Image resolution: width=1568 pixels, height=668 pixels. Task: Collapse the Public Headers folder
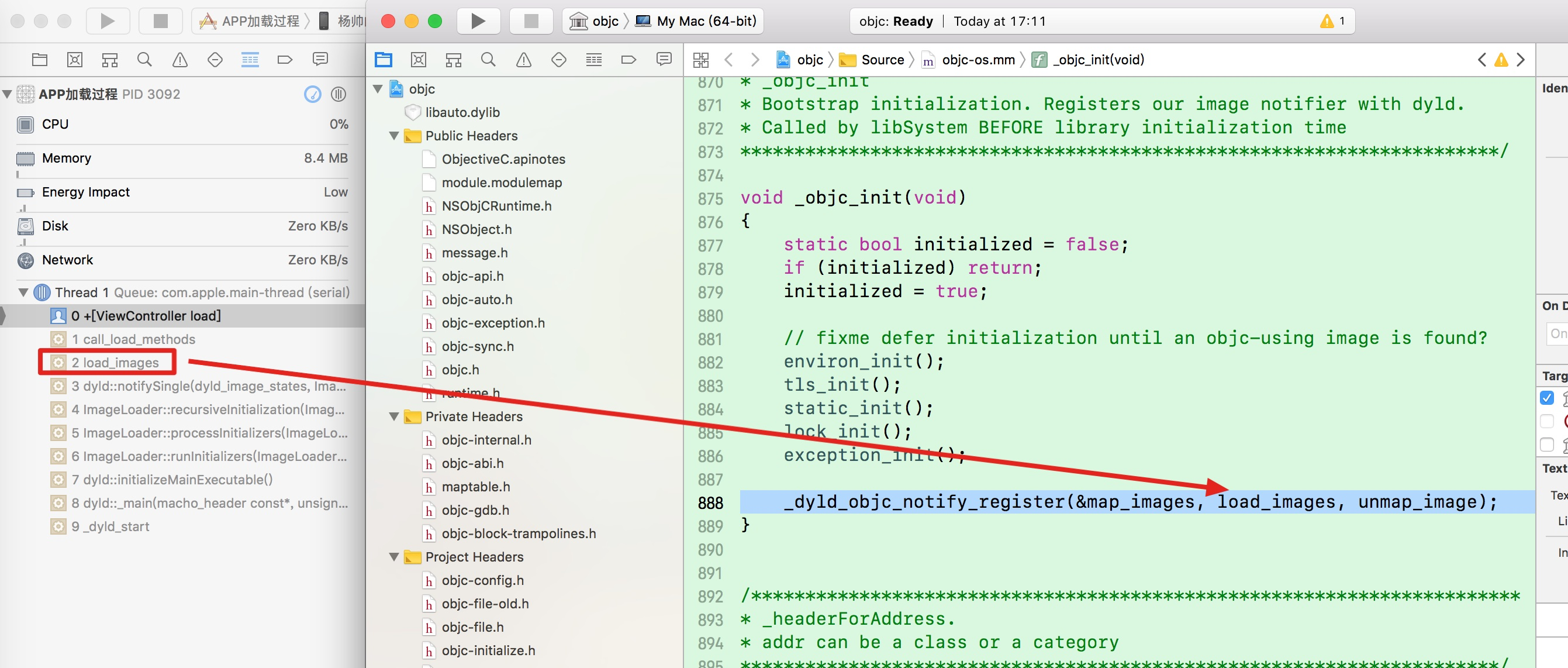tap(394, 136)
